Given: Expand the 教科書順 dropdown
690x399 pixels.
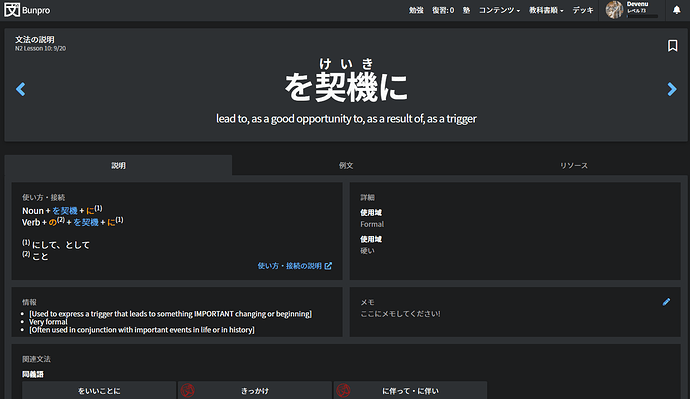Looking at the screenshot, I should [x=546, y=10].
